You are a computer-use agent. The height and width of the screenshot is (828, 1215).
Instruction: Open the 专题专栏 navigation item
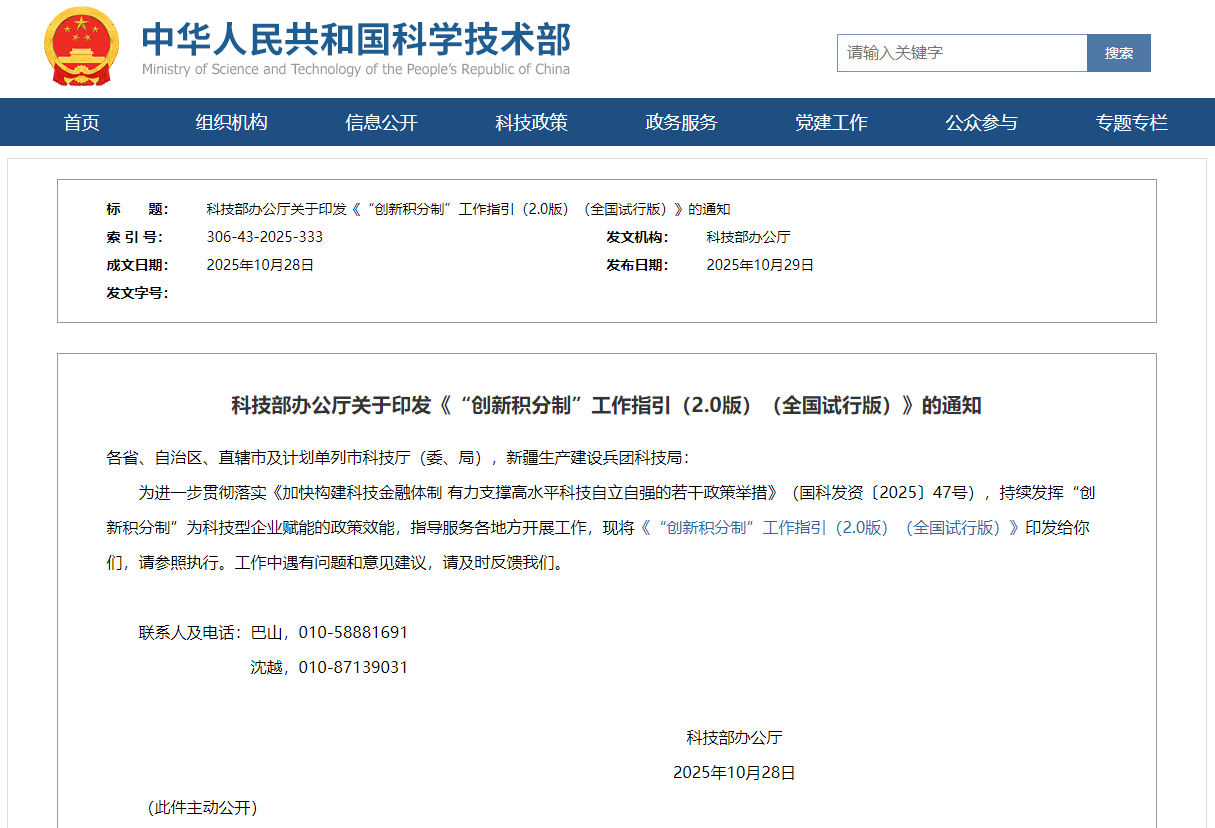[1131, 122]
